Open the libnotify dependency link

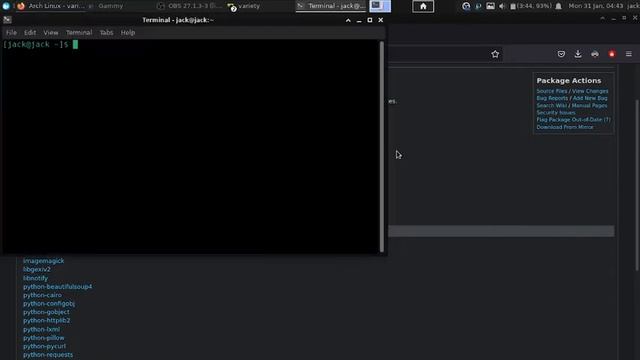click(x=36, y=278)
